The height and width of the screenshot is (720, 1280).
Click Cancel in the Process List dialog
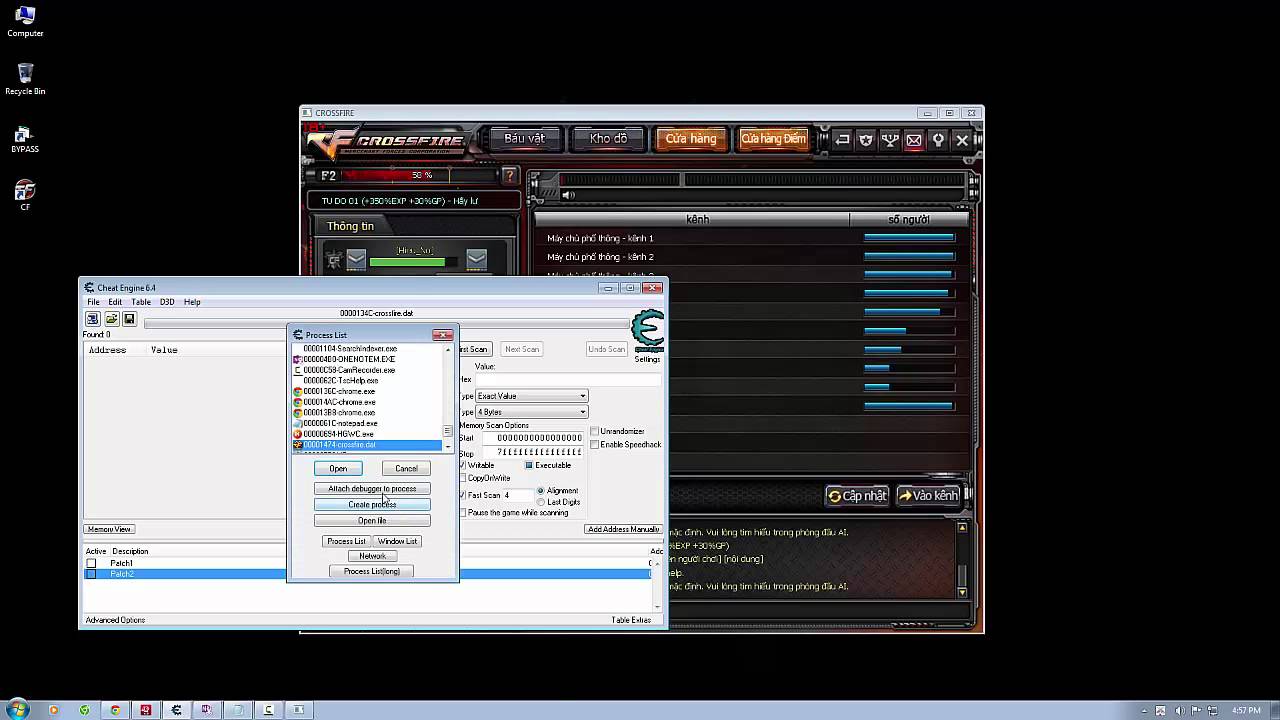406,468
